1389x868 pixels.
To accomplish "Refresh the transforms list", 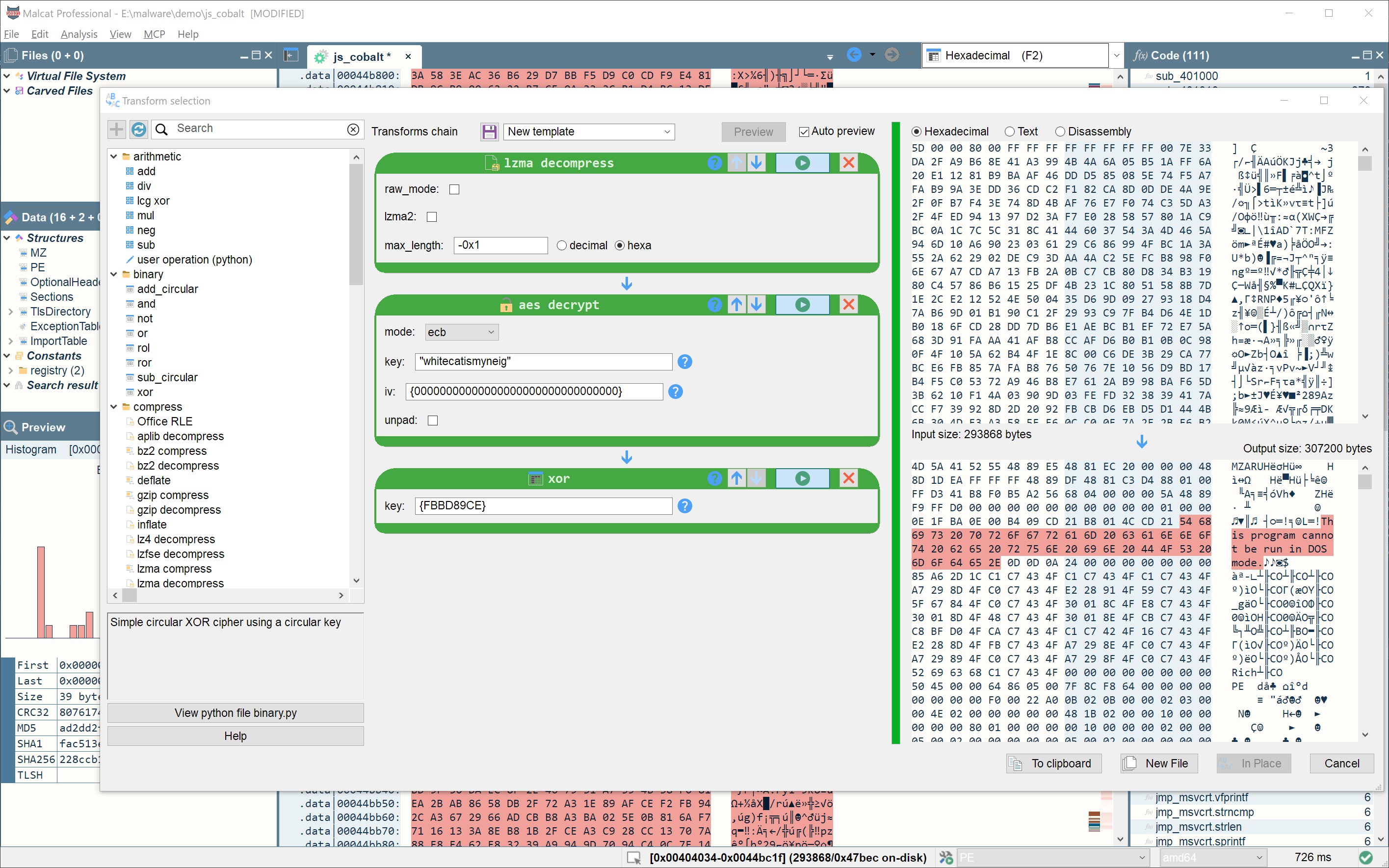I will click(x=138, y=129).
